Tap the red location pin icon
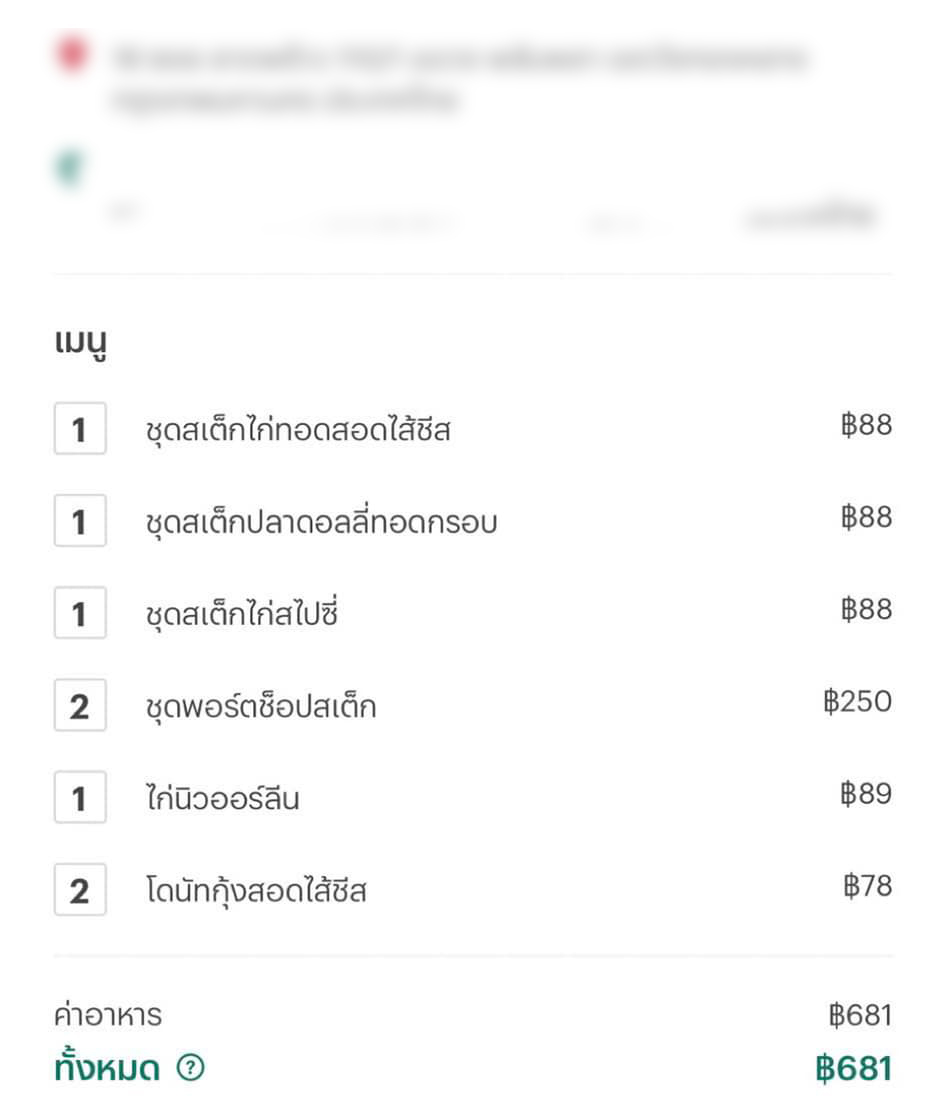Screen dimensions: 946x1120 coord(71,53)
